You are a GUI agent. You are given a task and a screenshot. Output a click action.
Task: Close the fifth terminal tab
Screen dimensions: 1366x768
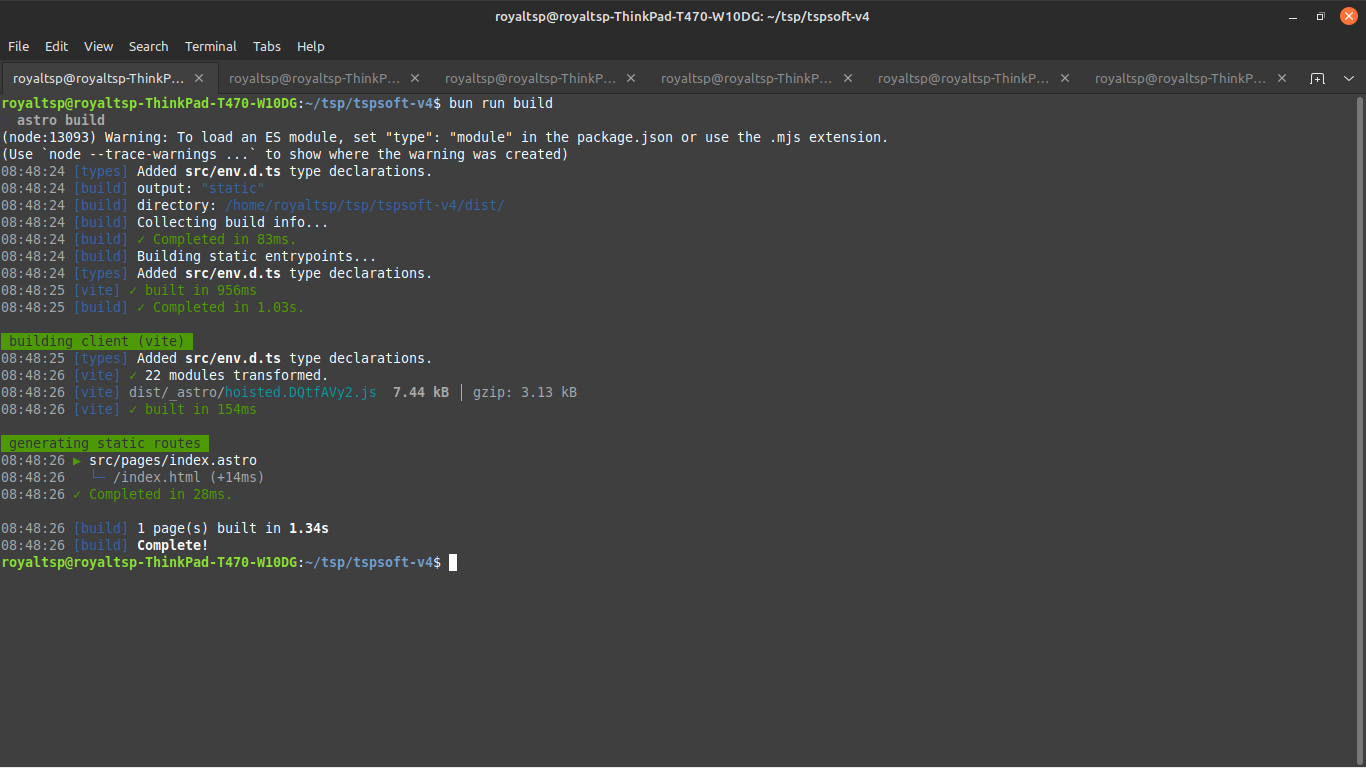click(x=1065, y=78)
